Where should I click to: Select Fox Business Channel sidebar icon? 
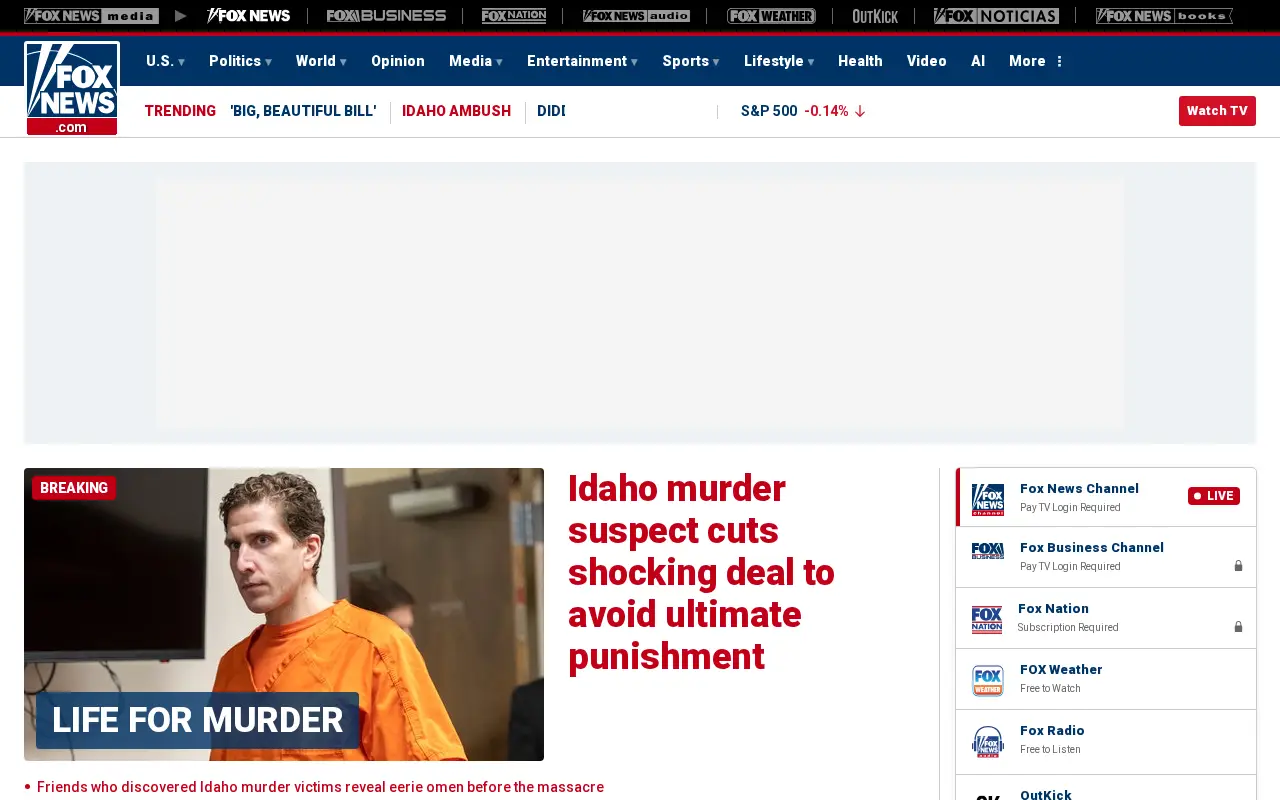click(988, 551)
